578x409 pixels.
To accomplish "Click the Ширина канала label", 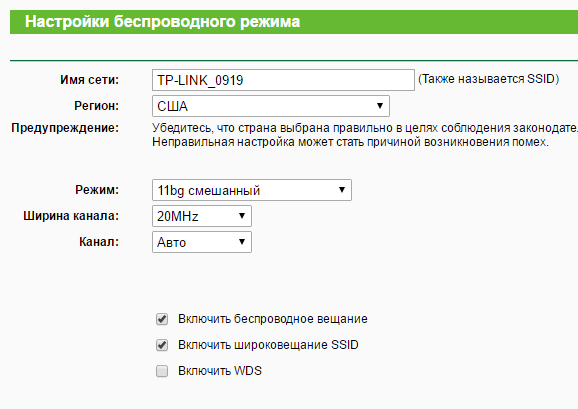I will (x=71, y=216).
